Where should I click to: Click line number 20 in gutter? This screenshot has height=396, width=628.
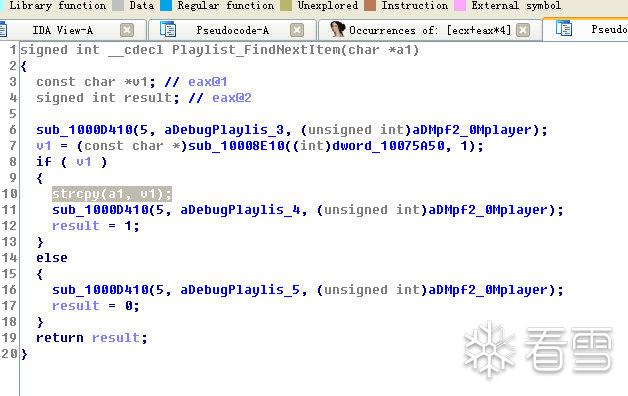pos(9,354)
